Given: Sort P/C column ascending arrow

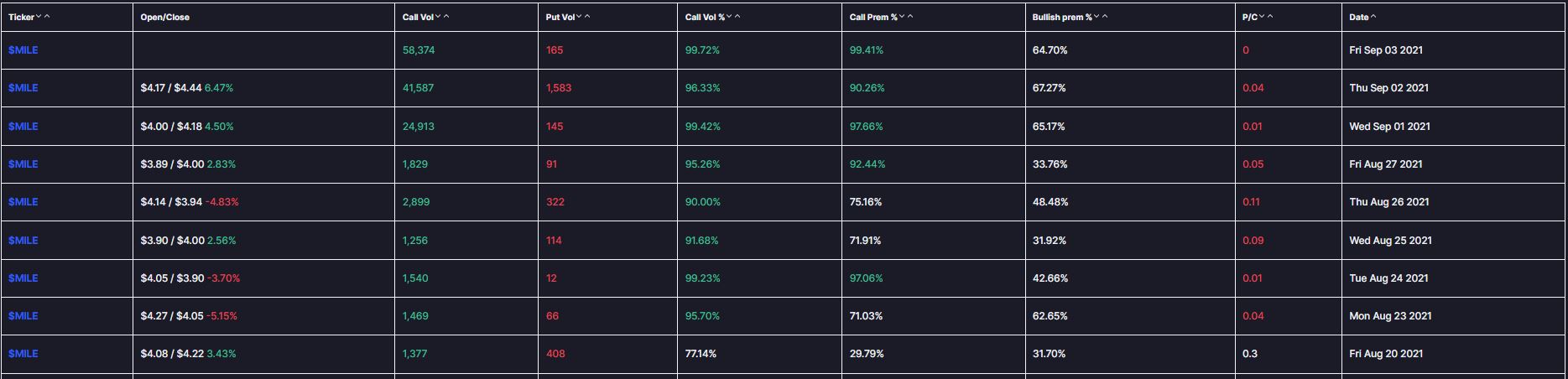Looking at the screenshot, I should [x=1270, y=17].
